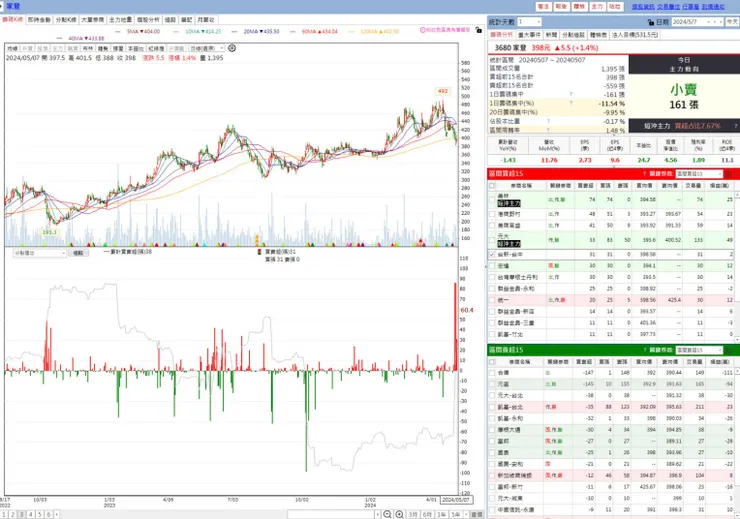Open the 體檢表 tab in the right panel
This screenshot has width=740, height=519.
coord(598,35)
